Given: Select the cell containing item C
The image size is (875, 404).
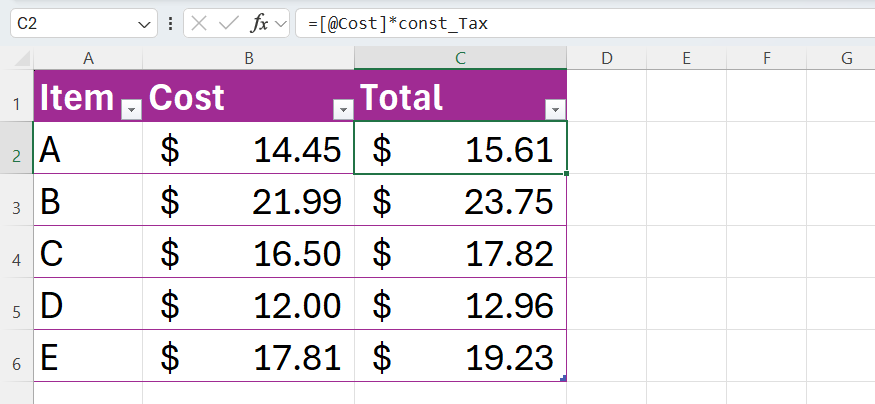Looking at the screenshot, I should tap(88, 252).
